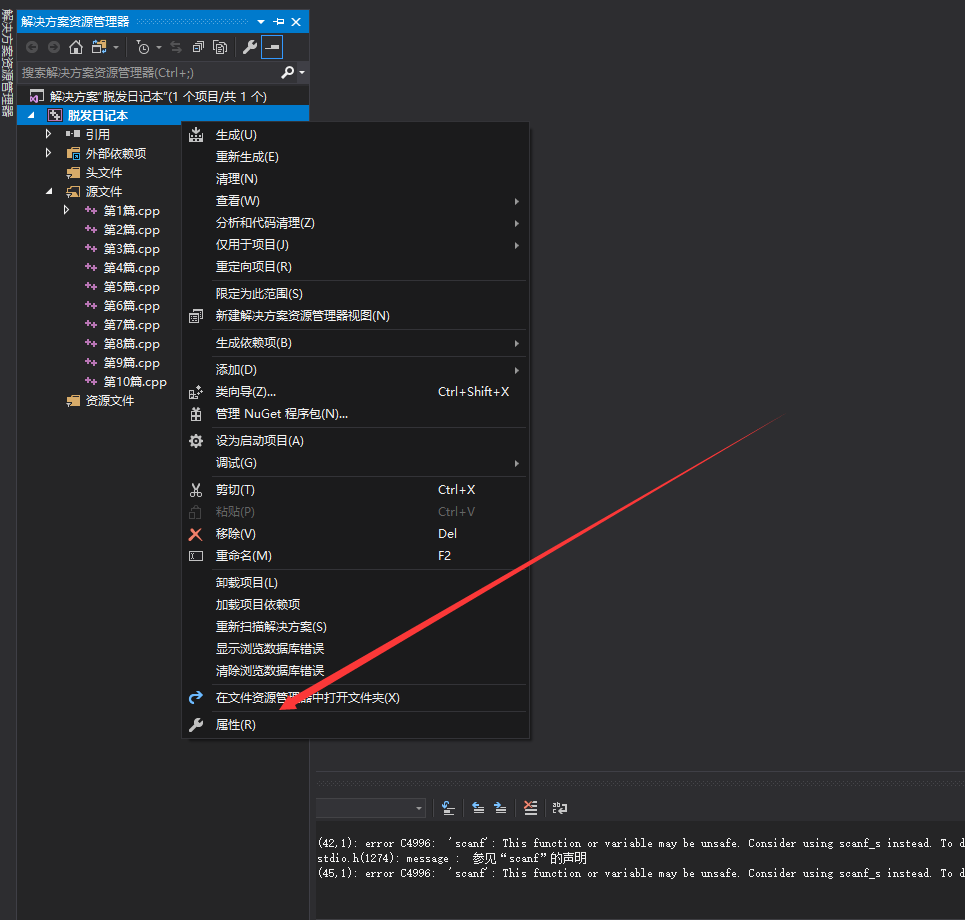Select 第7篇.cpp in the tree
Viewport: 965px width, 920px height.
pyautogui.click(x=131, y=325)
